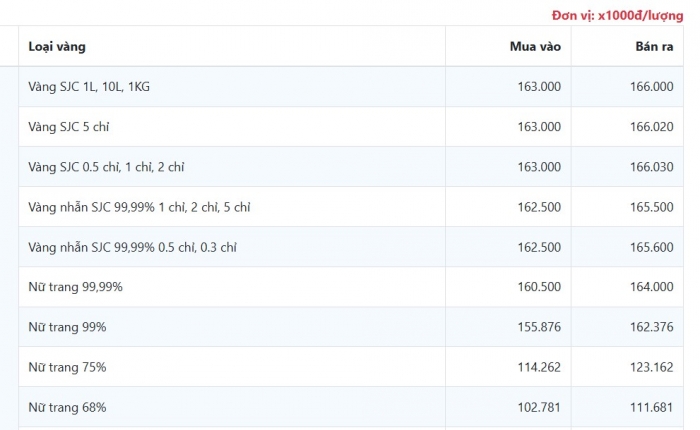
Task: Click the "Nữ trang 99,99%" row label
Action: tap(75, 287)
